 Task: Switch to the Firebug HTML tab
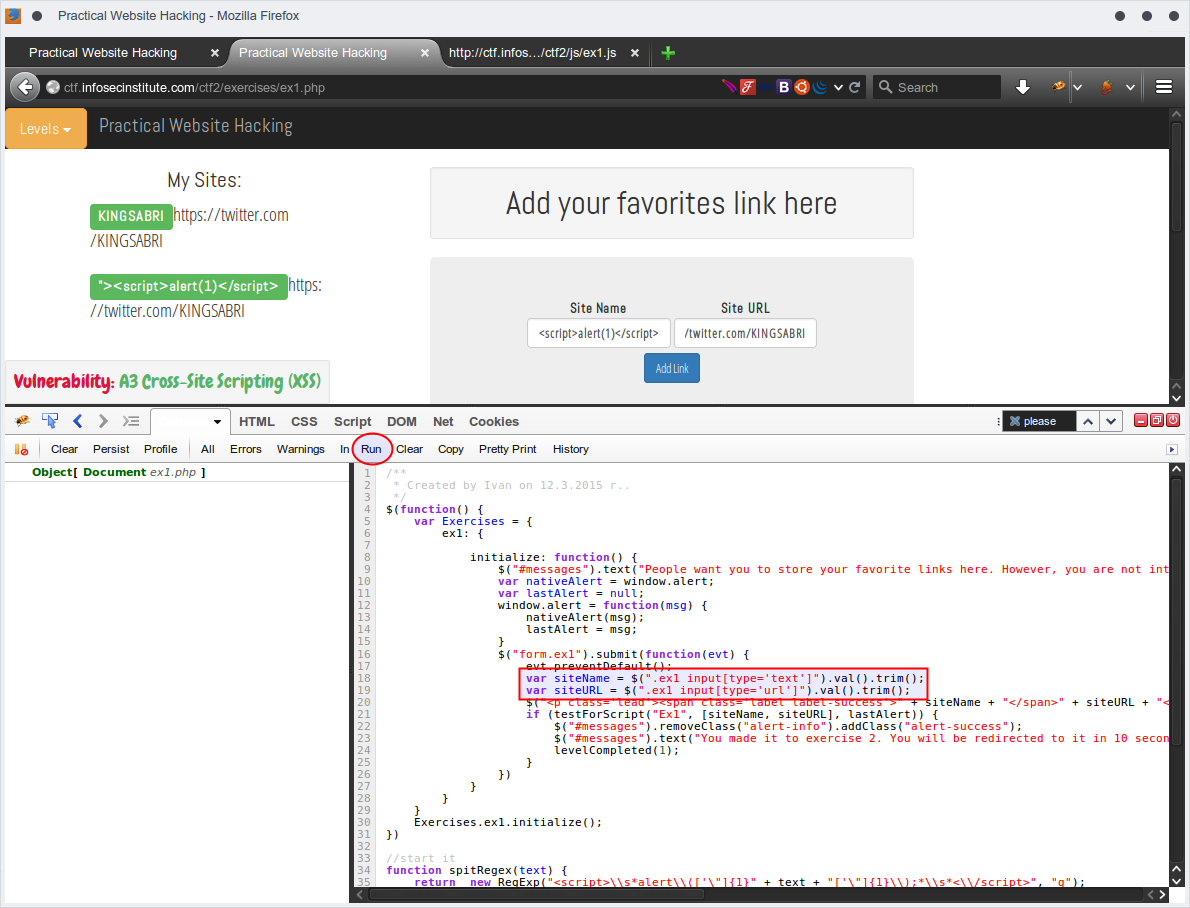point(257,421)
